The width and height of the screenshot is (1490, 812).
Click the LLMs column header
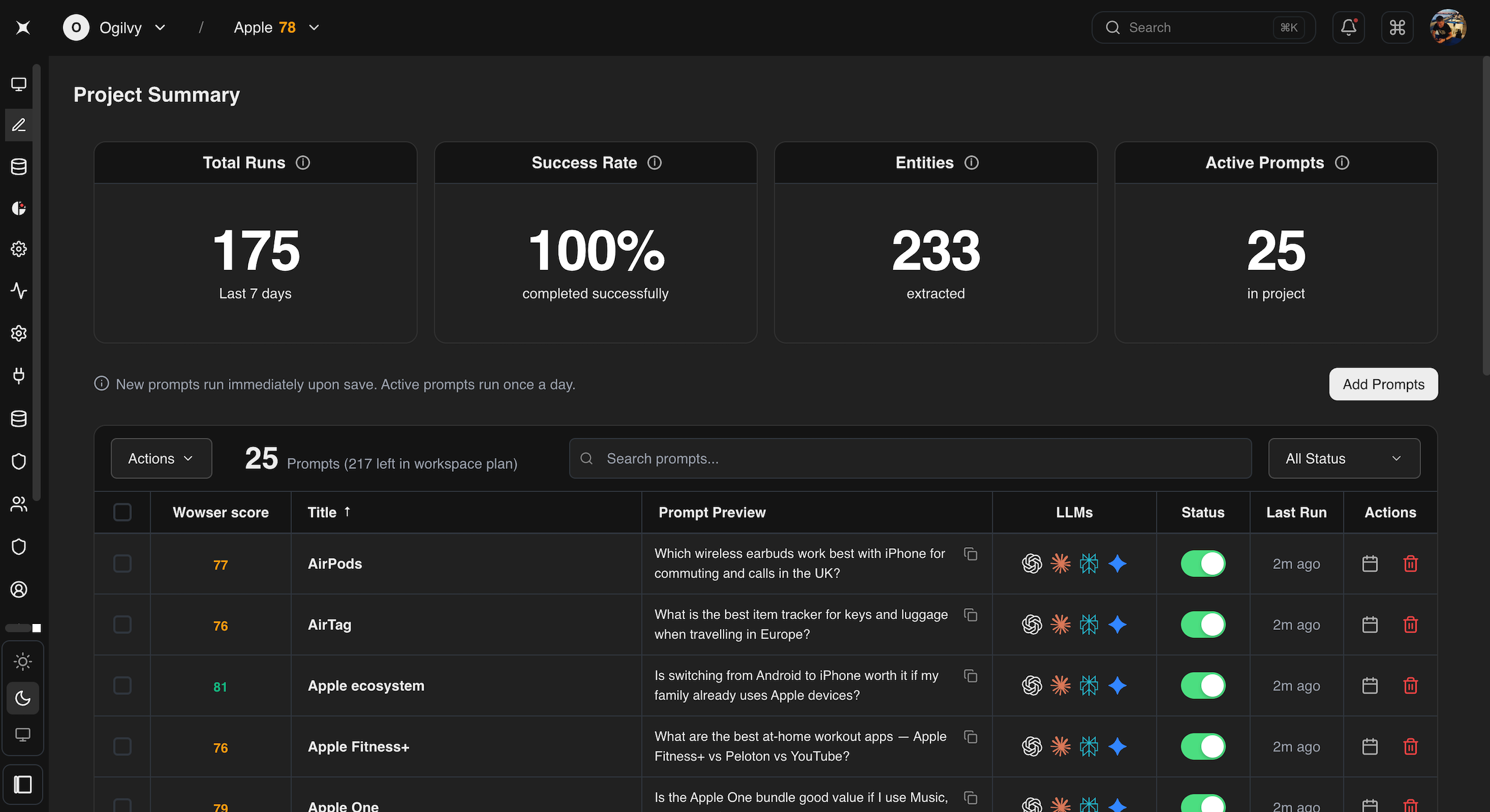point(1074,512)
